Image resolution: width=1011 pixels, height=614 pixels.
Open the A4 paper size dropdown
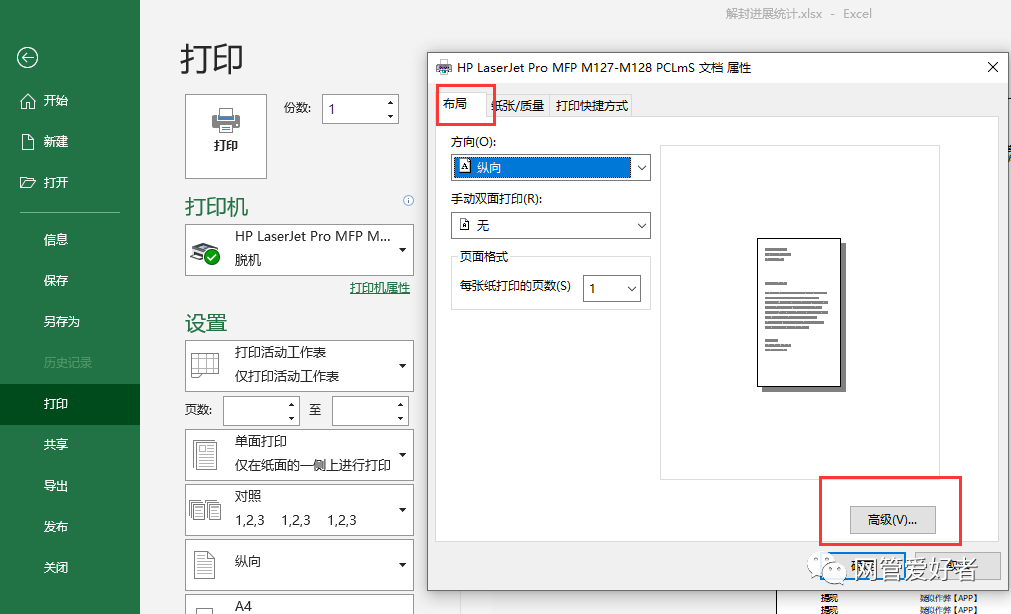299,604
